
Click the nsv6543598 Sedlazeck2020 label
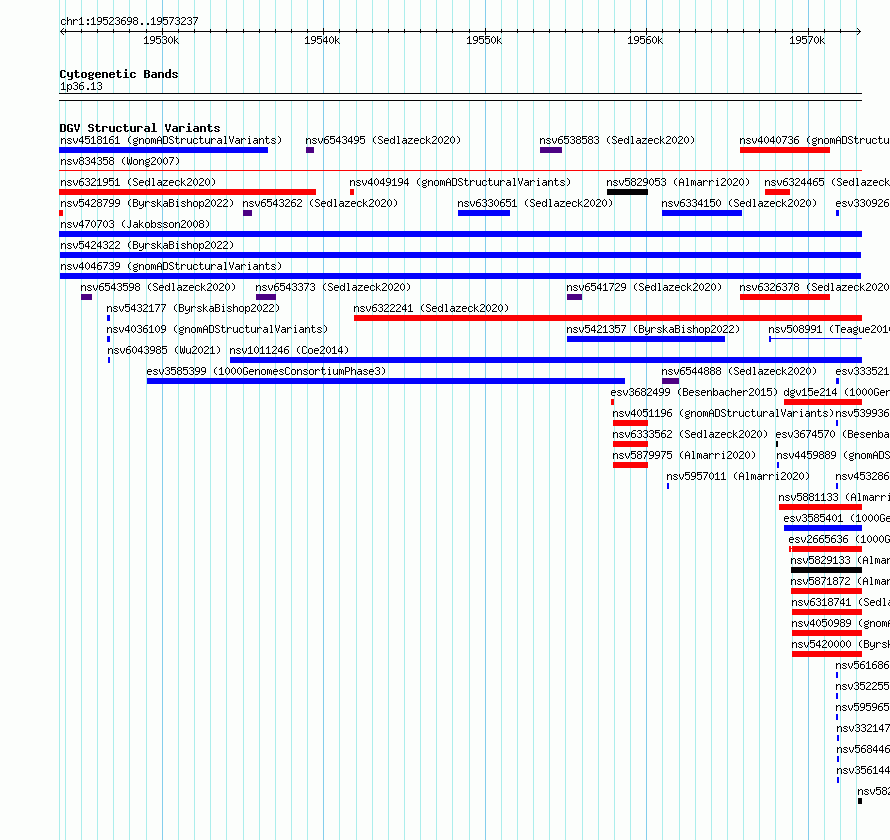tap(158, 287)
